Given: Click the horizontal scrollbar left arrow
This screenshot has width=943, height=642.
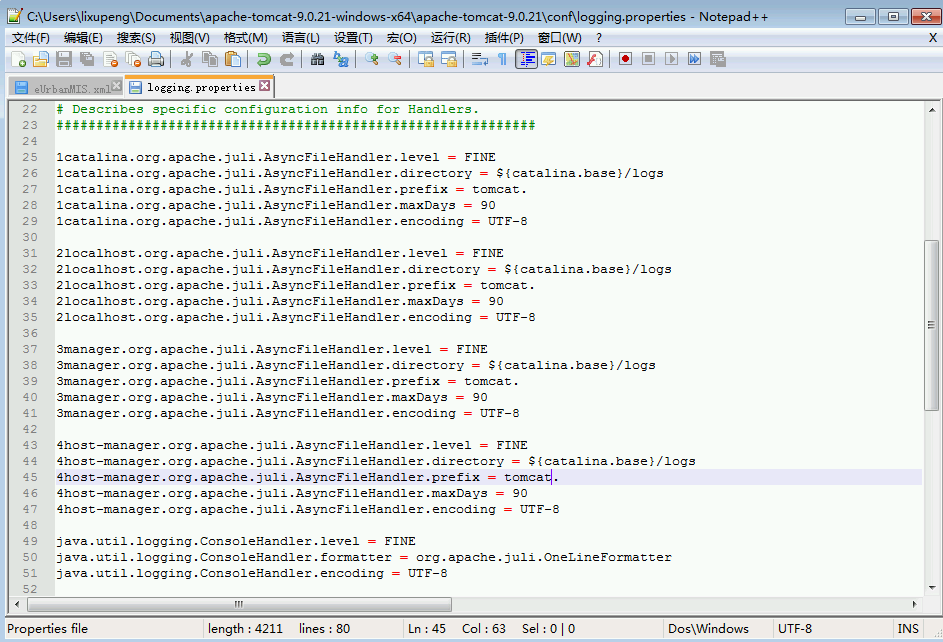Looking at the screenshot, I should 17,604.
